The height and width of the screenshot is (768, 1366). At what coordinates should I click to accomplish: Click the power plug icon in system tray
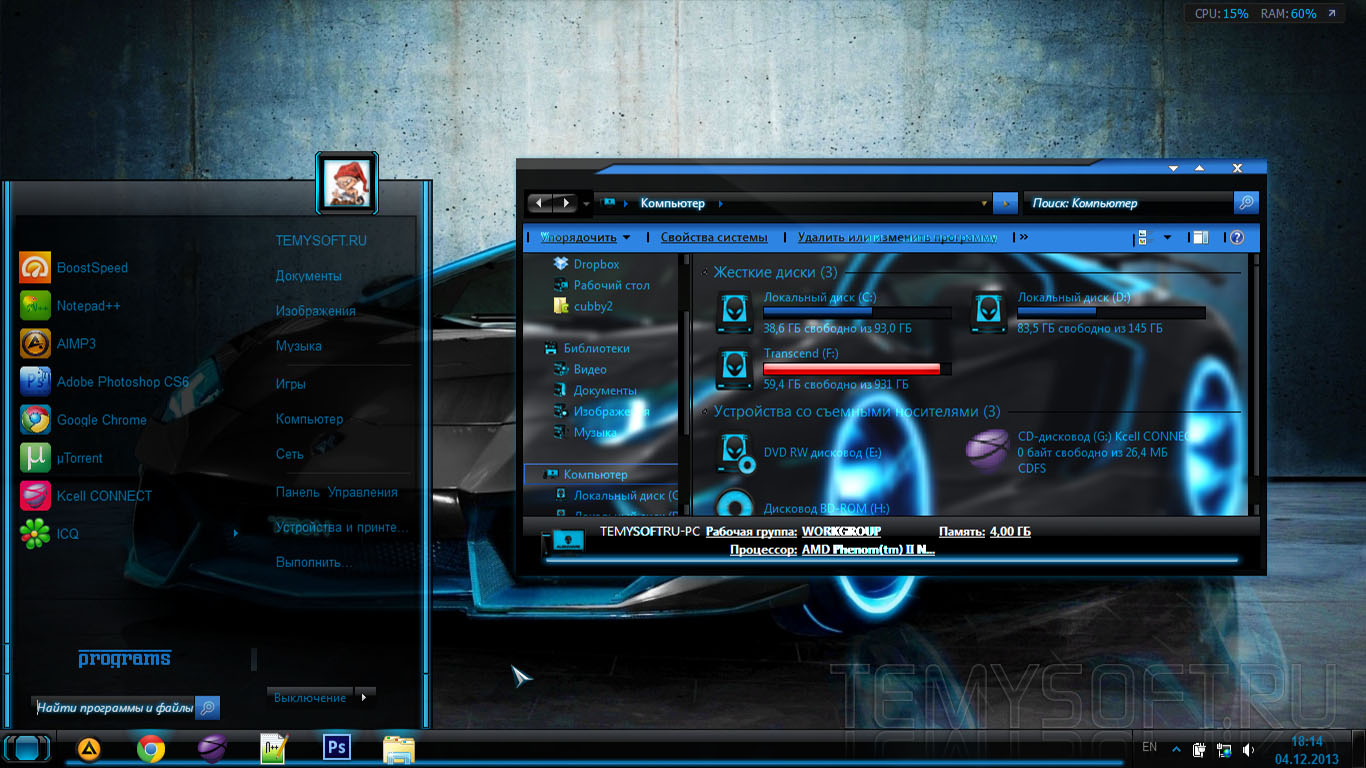[1199, 750]
